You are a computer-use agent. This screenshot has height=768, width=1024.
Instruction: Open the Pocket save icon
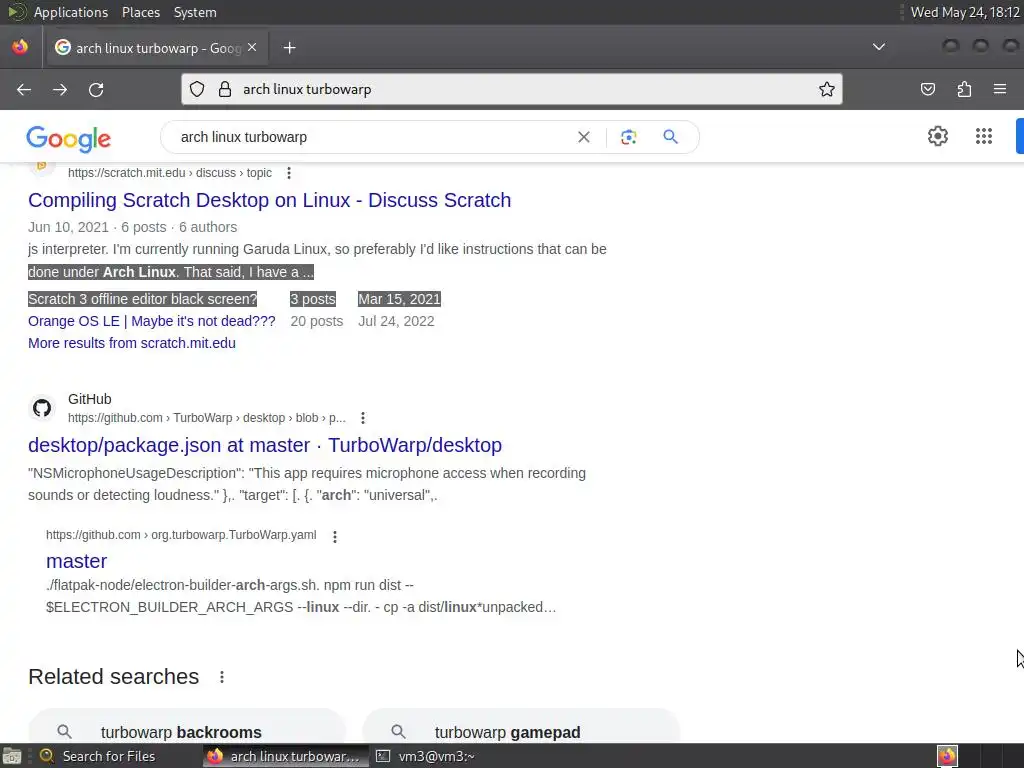tap(928, 89)
